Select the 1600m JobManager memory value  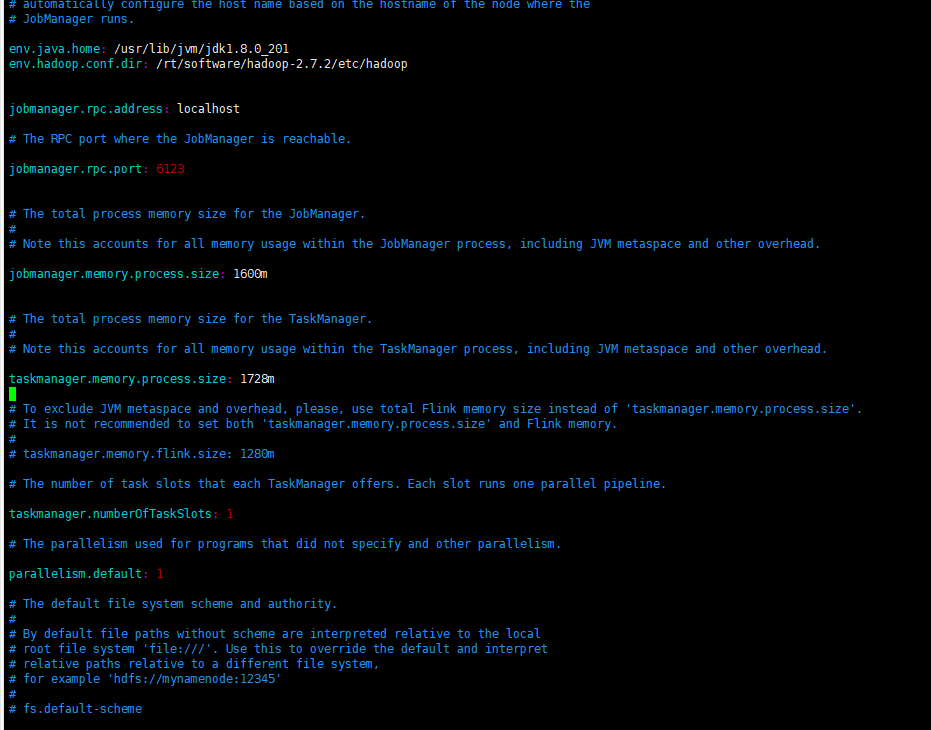250,273
